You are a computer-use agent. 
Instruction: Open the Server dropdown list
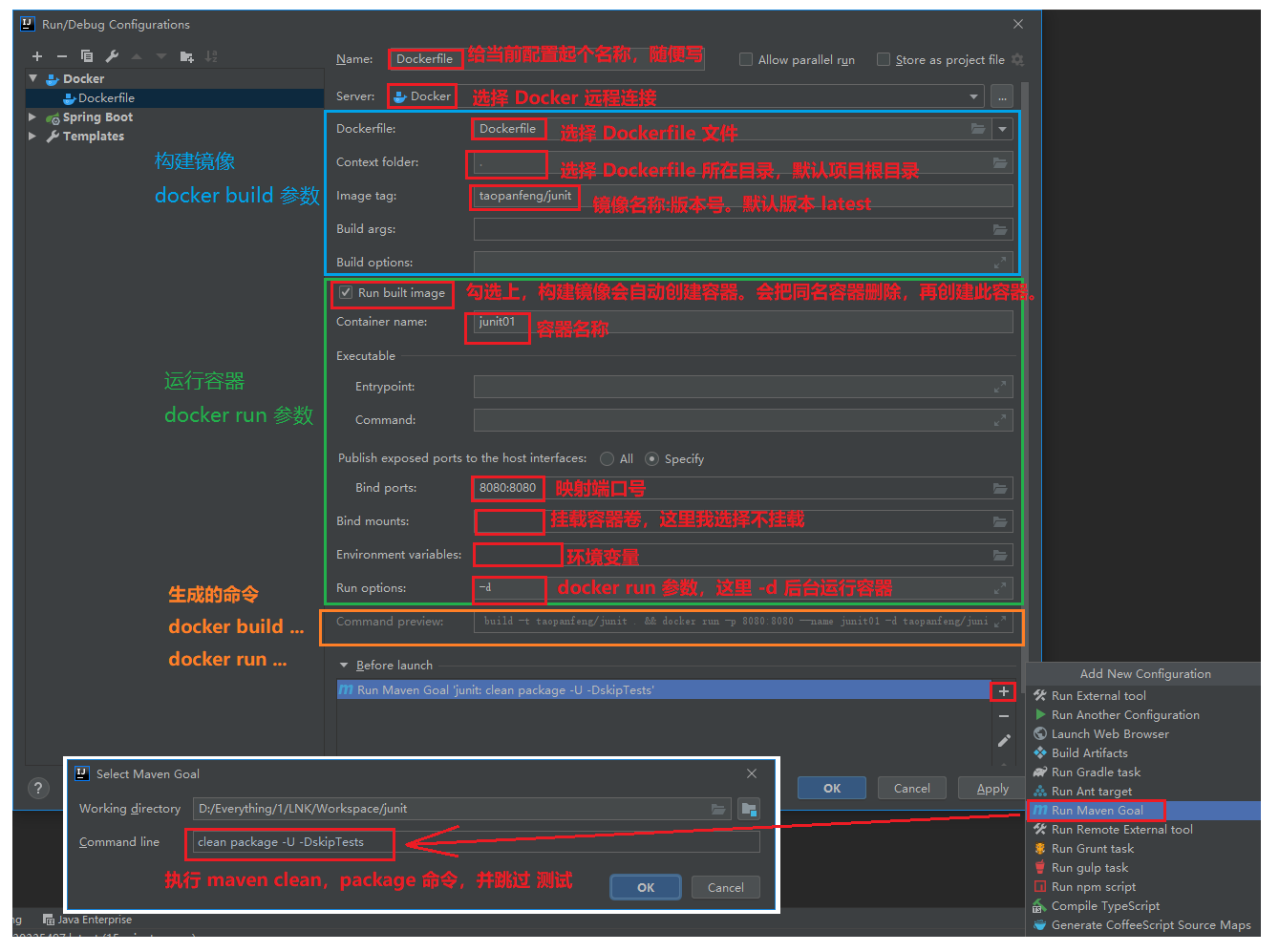(973, 96)
